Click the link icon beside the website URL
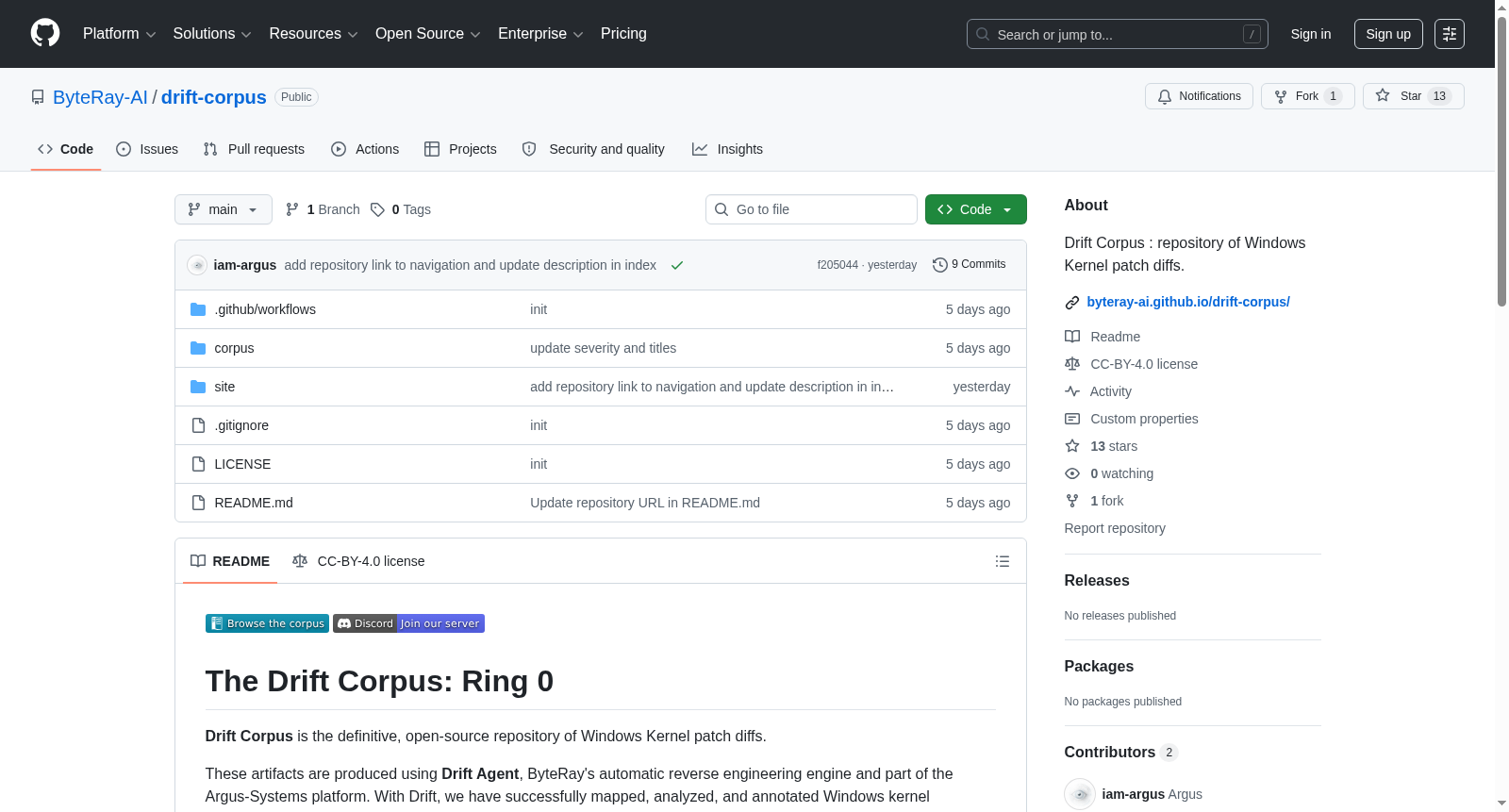 (1072, 303)
